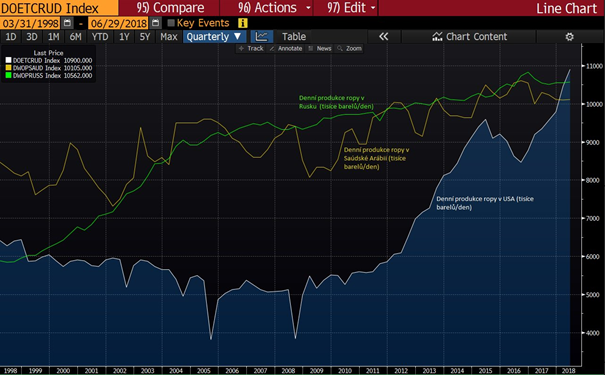
Task: Click the start date field 03/31/1998
Action: 30,23
